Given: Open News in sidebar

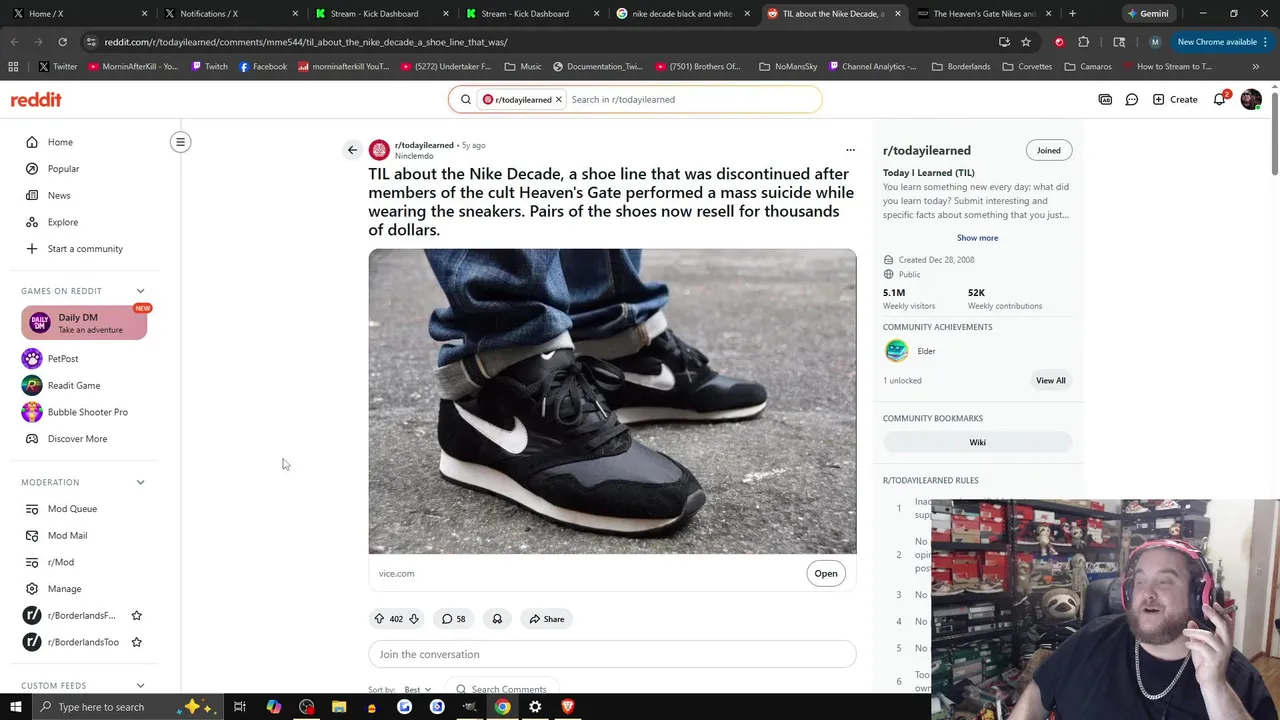Looking at the screenshot, I should [85, 195].
